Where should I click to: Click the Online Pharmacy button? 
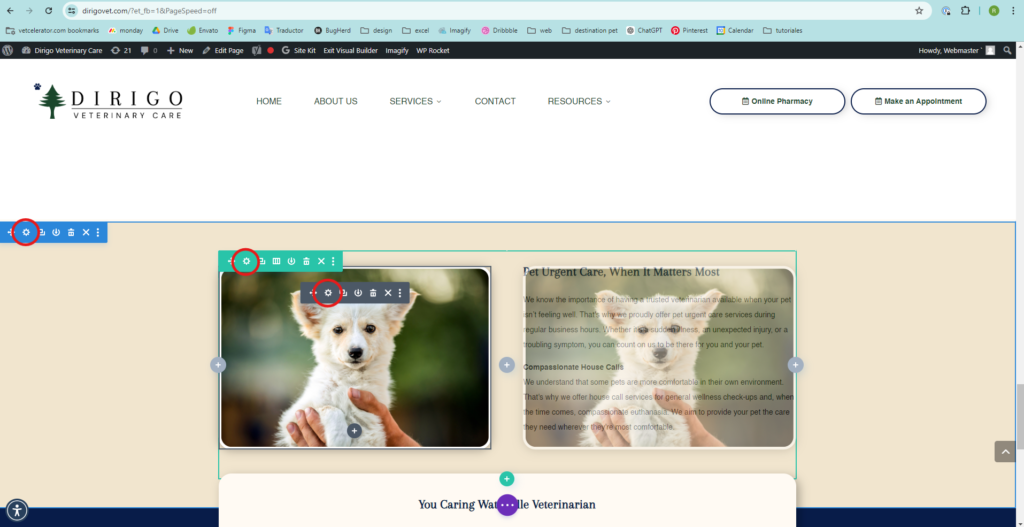click(x=777, y=101)
